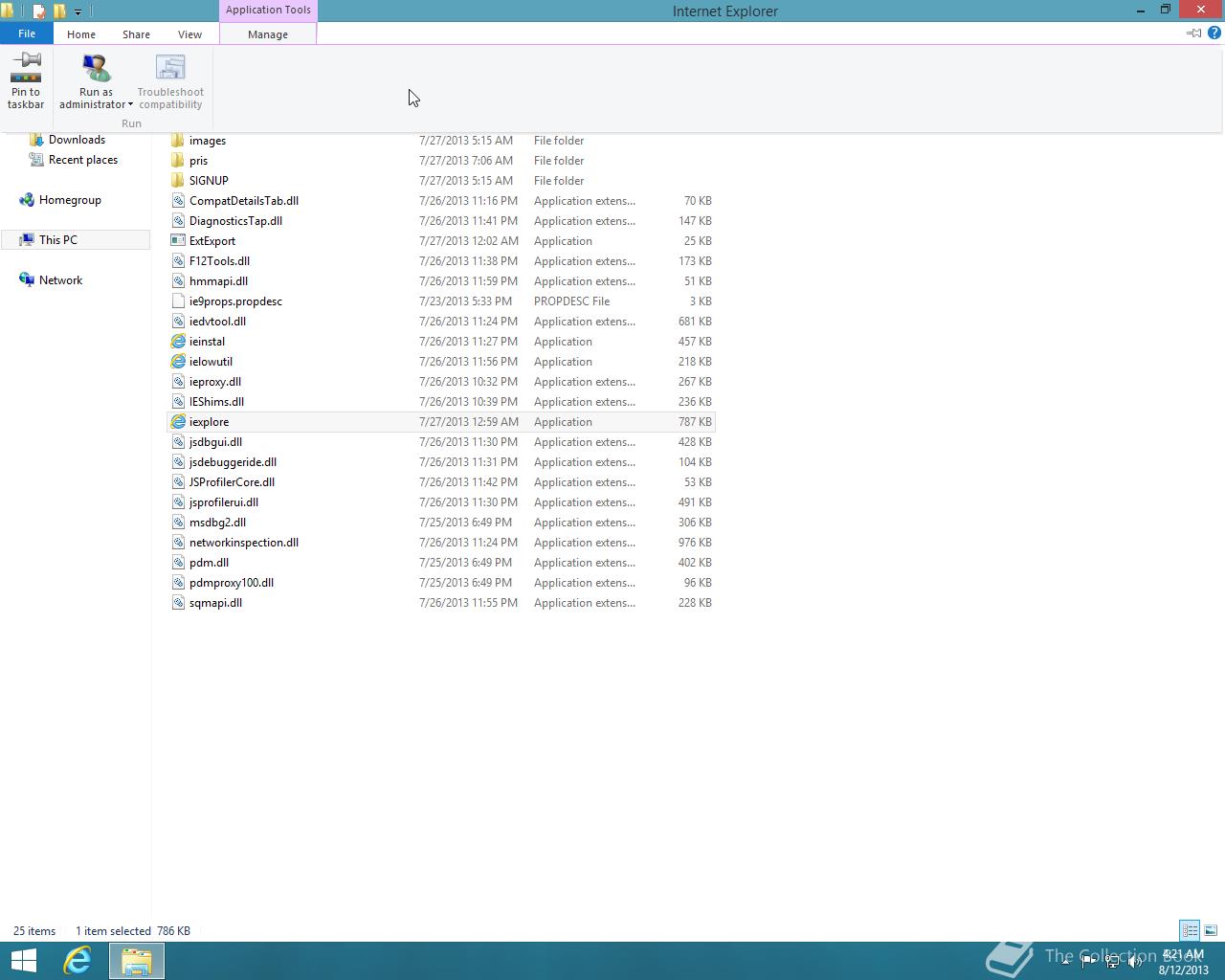
Task: Select the ExtExport application icon
Action: [x=178, y=241]
